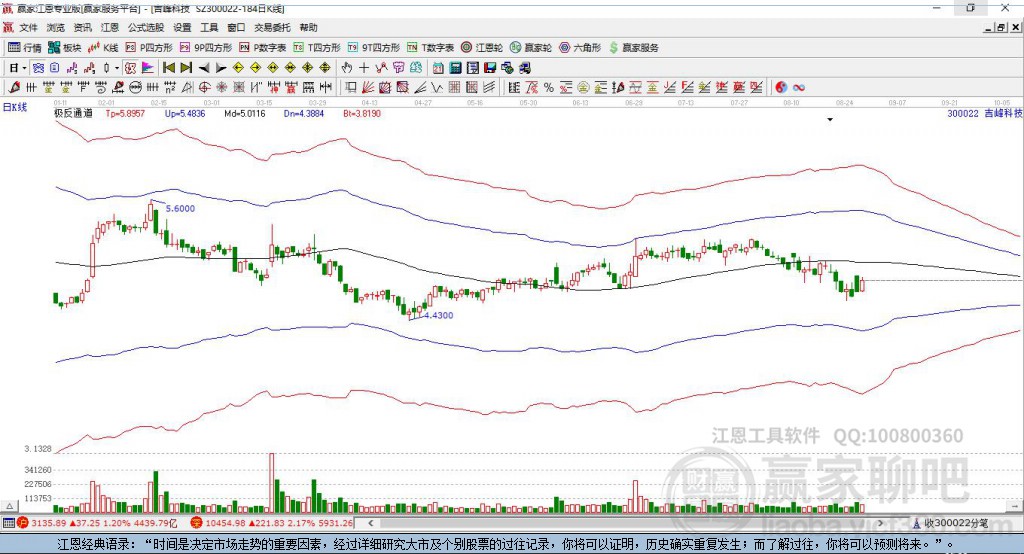Select the Gann fan lines tool
Image resolution: width=1024 pixels, height=554 pixels.
368,88
